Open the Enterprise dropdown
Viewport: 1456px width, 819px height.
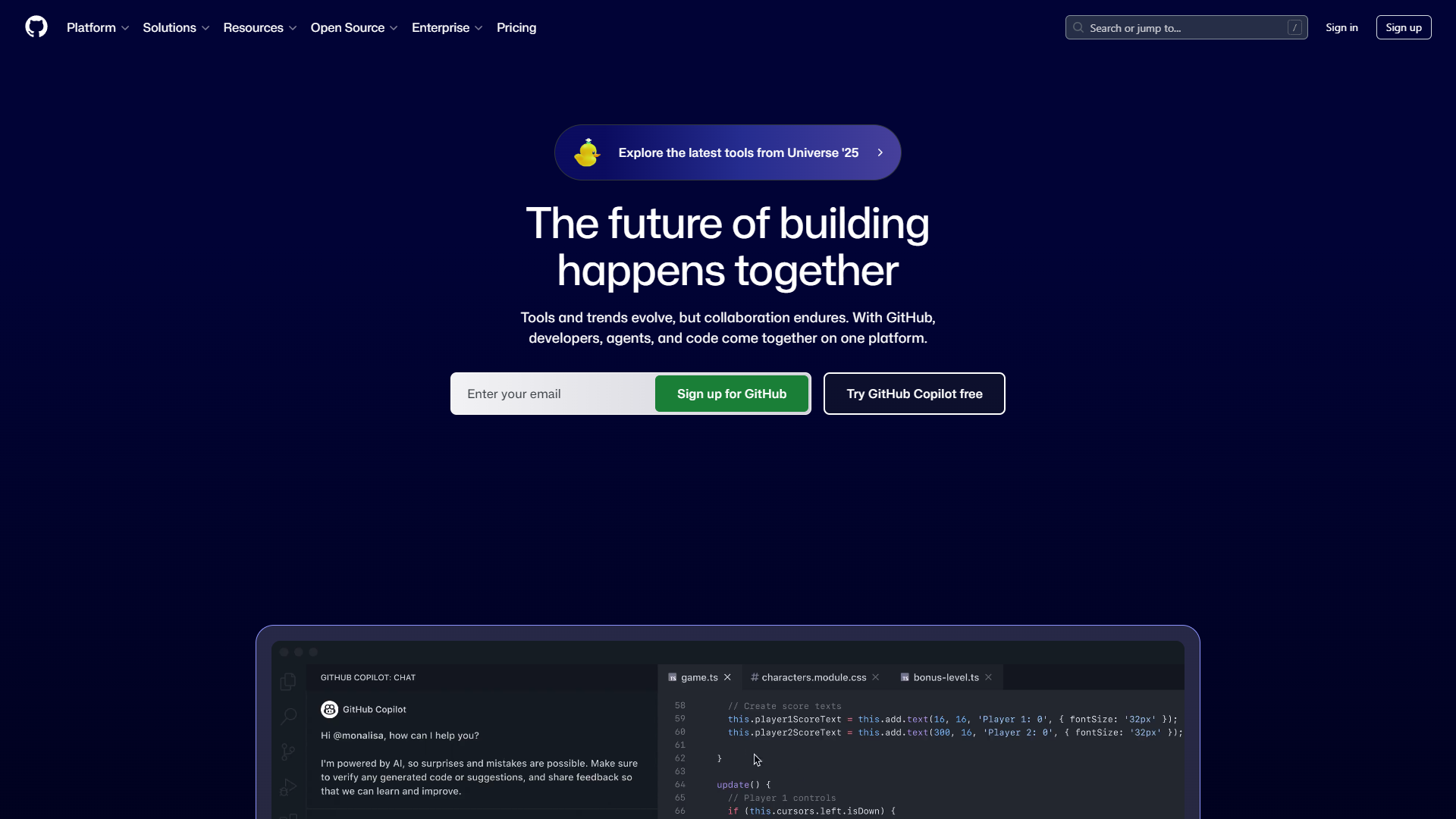447,27
